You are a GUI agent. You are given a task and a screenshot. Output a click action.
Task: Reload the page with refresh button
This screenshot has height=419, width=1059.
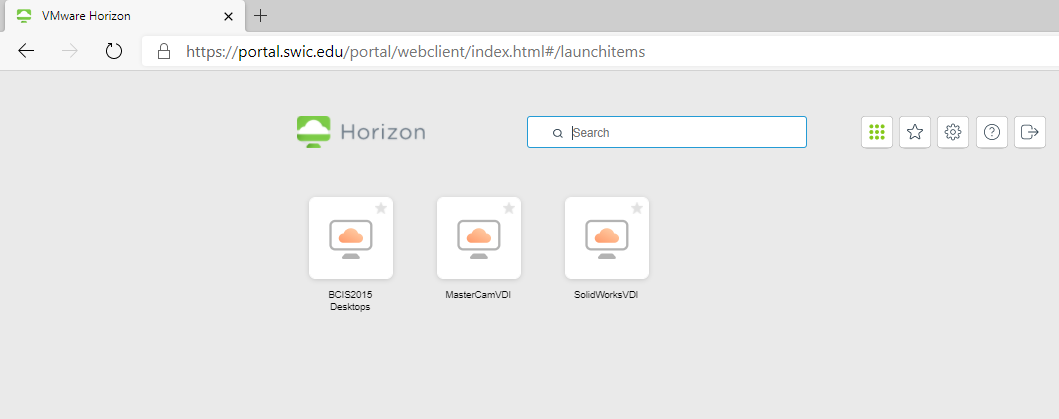pyautogui.click(x=114, y=51)
